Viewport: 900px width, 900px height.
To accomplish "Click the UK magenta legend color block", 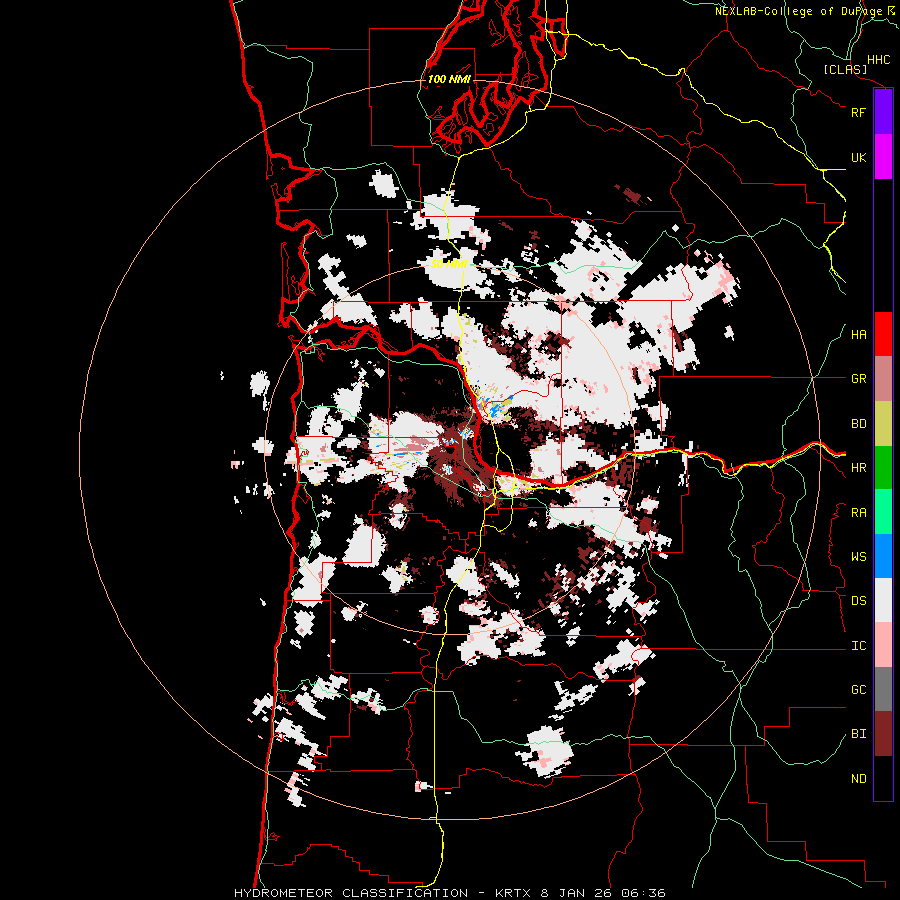I will click(x=883, y=157).
